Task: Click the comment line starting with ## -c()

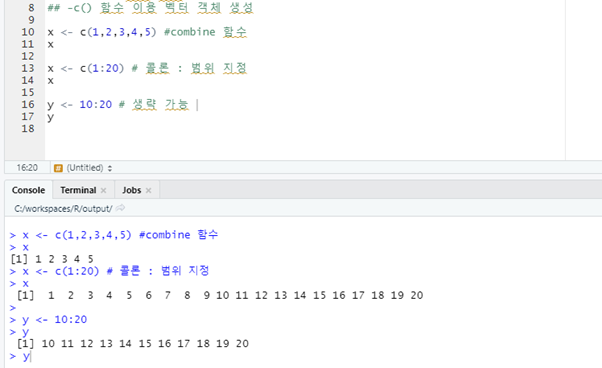Action: click(x=150, y=8)
